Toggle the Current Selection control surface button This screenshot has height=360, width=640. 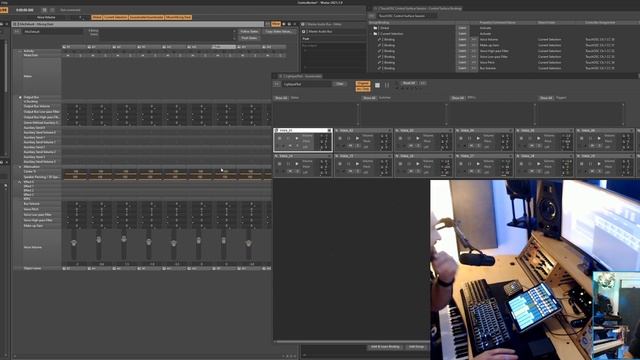tap(115, 17)
